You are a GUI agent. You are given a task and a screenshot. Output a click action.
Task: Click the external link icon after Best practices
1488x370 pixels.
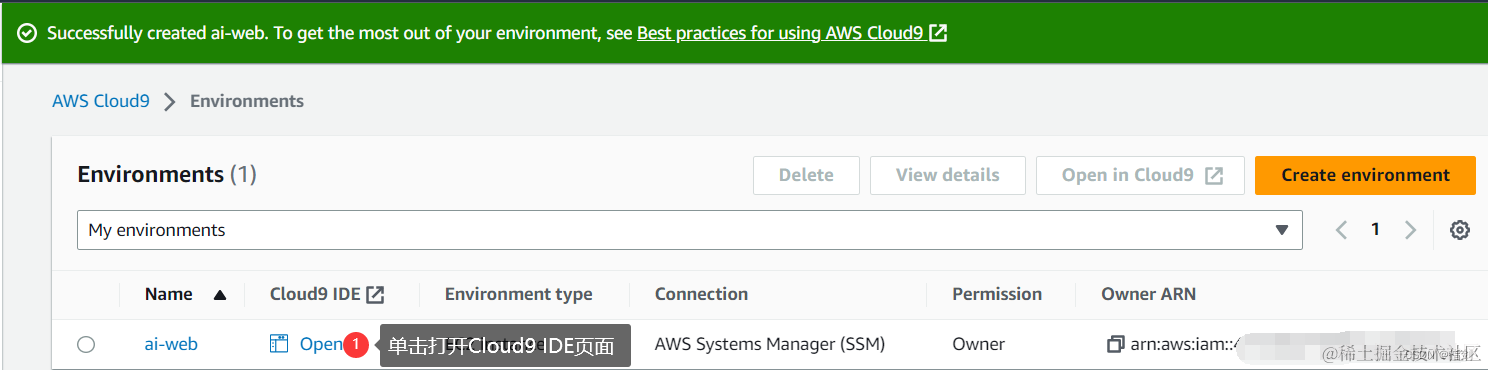(938, 33)
